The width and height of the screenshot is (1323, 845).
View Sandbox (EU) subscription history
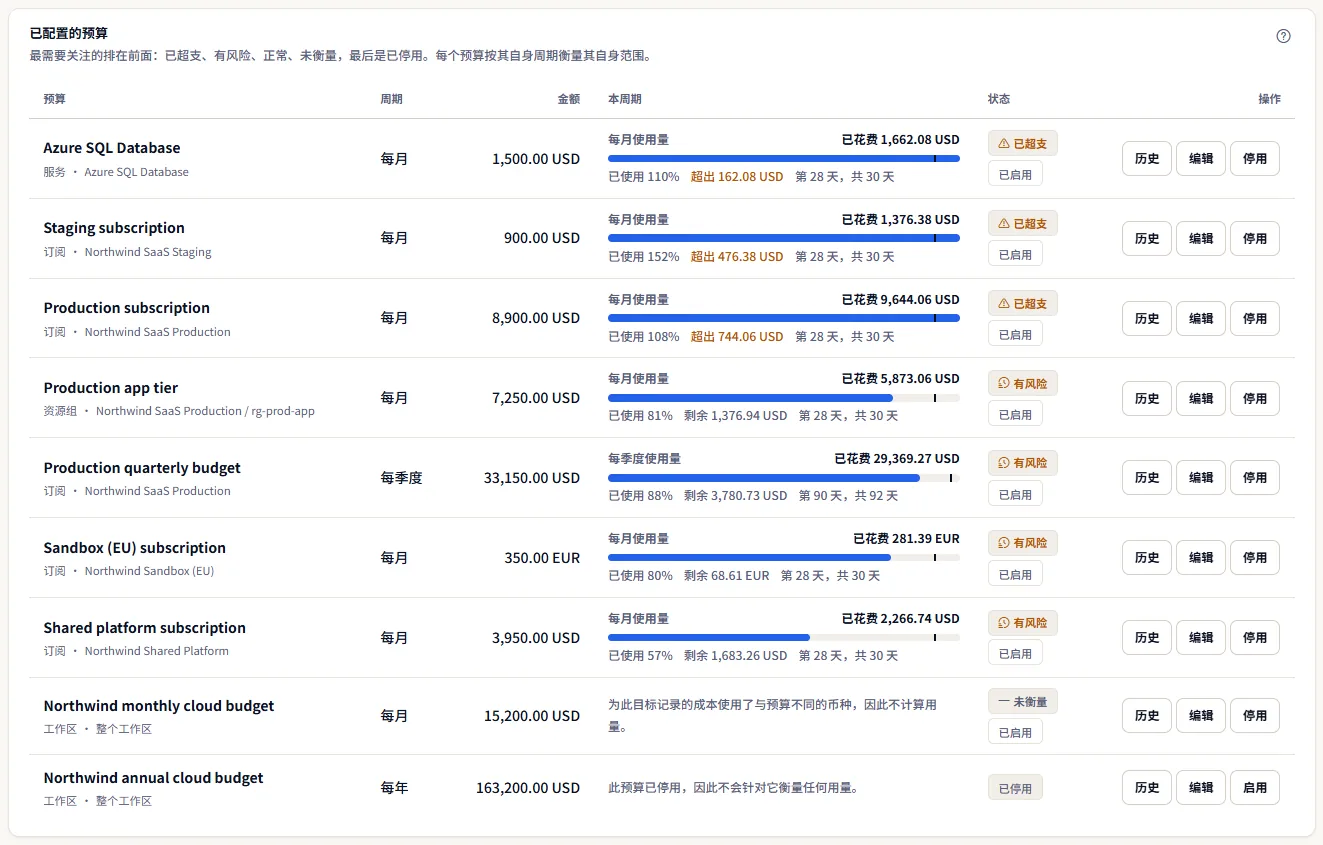pos(1147,557)
